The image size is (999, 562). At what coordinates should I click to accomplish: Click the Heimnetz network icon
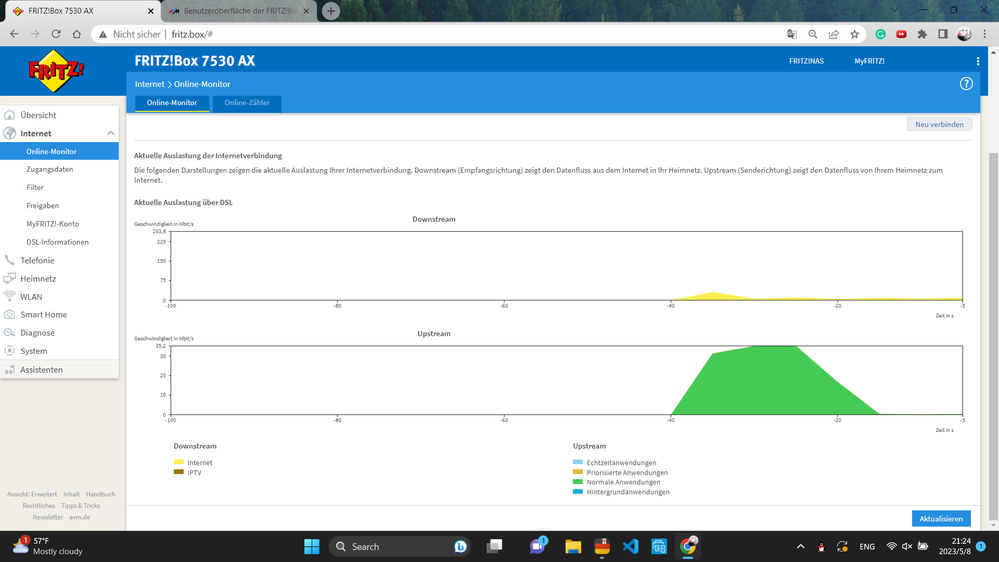10,278
